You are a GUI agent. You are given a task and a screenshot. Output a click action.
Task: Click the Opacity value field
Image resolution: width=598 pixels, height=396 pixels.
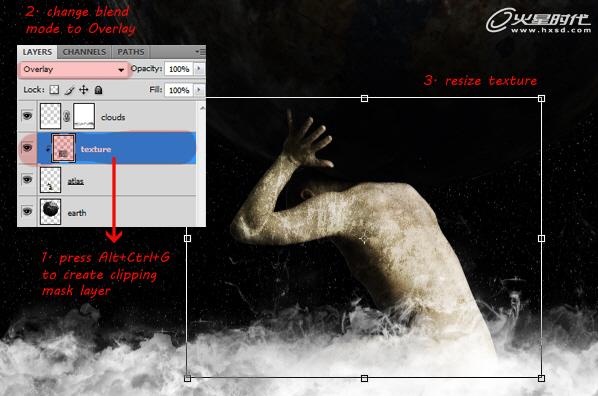pos(179,69)
